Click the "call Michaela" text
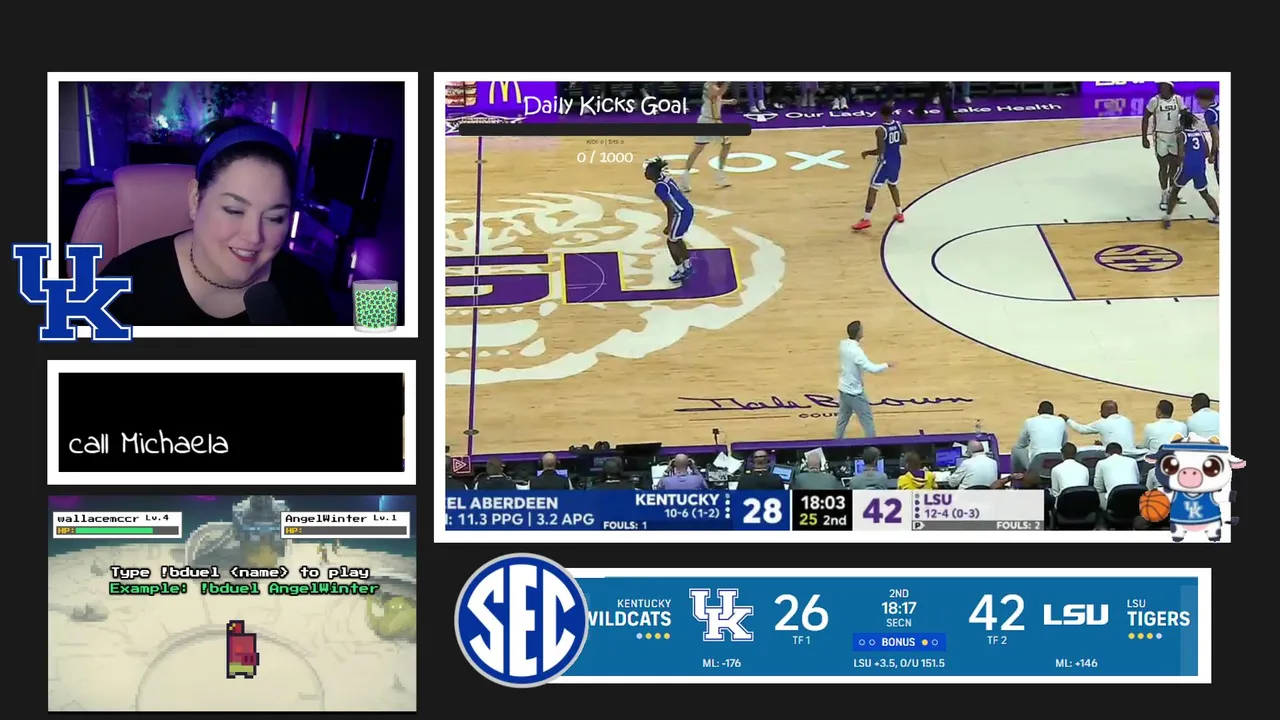The height and width of the screenshot is (720, 1280). click(148, 443)
